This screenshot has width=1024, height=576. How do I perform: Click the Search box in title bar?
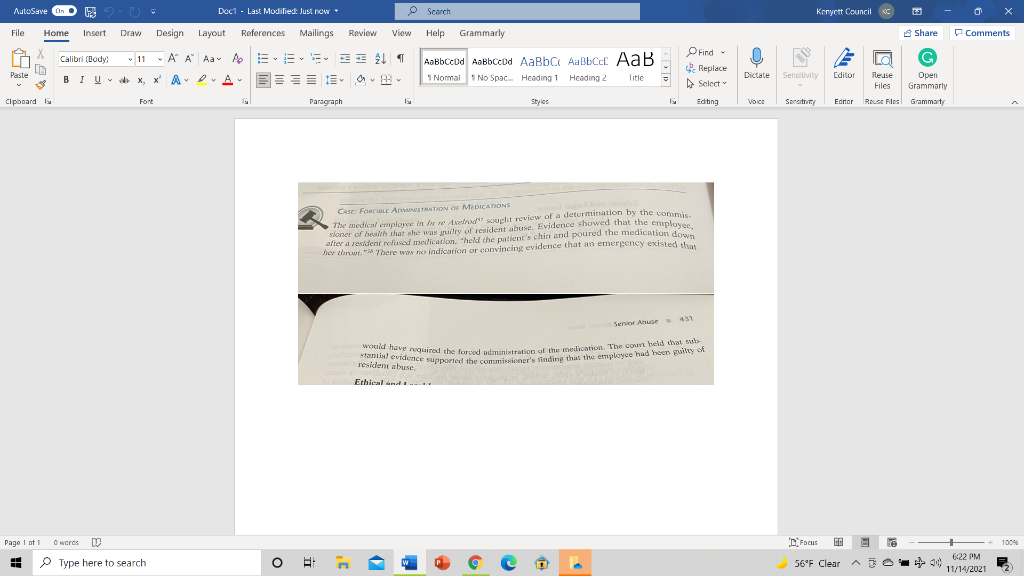(517, 11)
